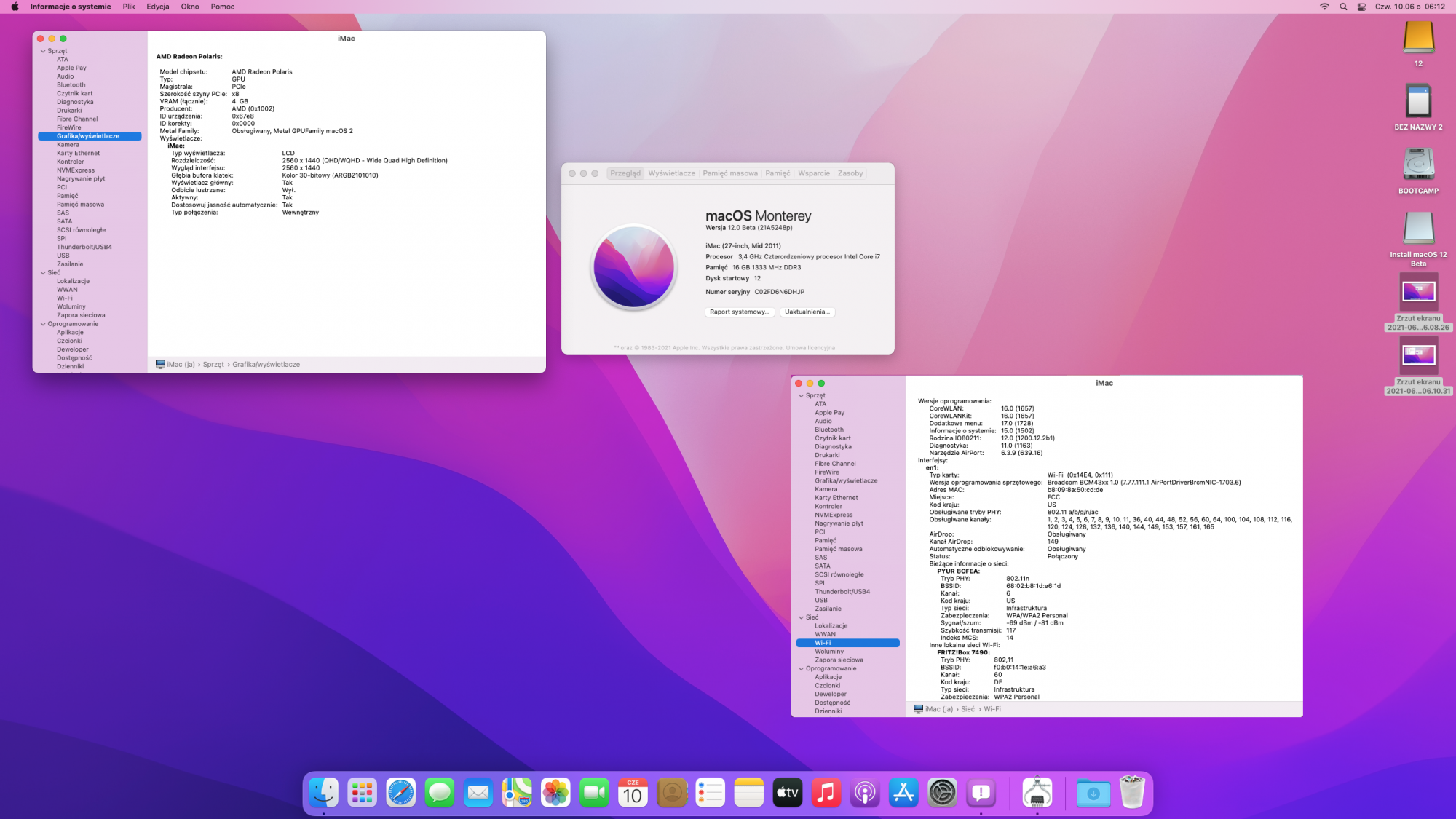This screenshot has height=819, width=1456.
Task: Click Raport systemowy button
Action: 739,312
